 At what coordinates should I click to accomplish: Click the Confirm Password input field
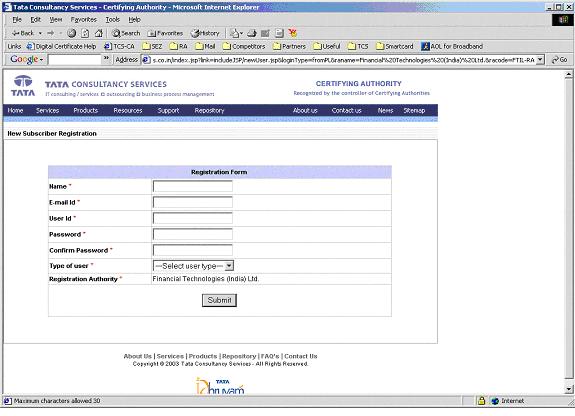click(193, 250)
